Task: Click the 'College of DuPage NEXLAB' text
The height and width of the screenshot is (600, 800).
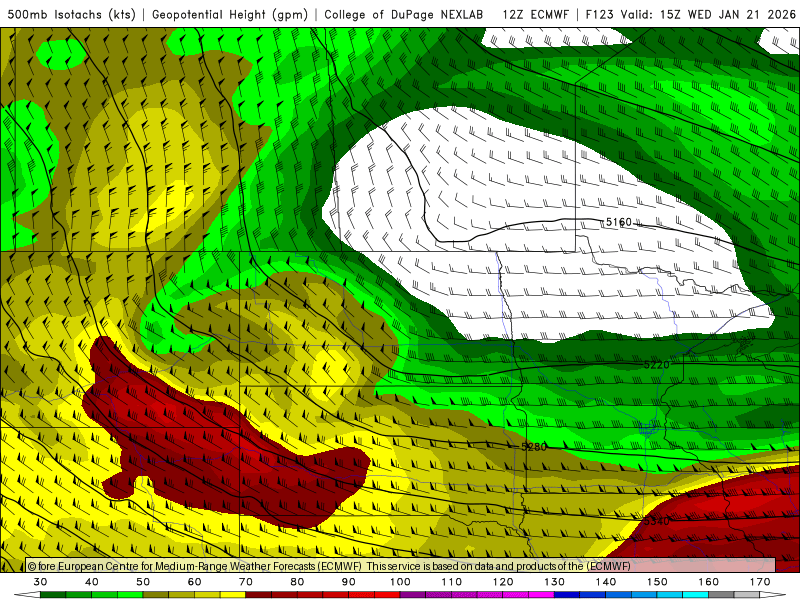Action: click(404, 14)
